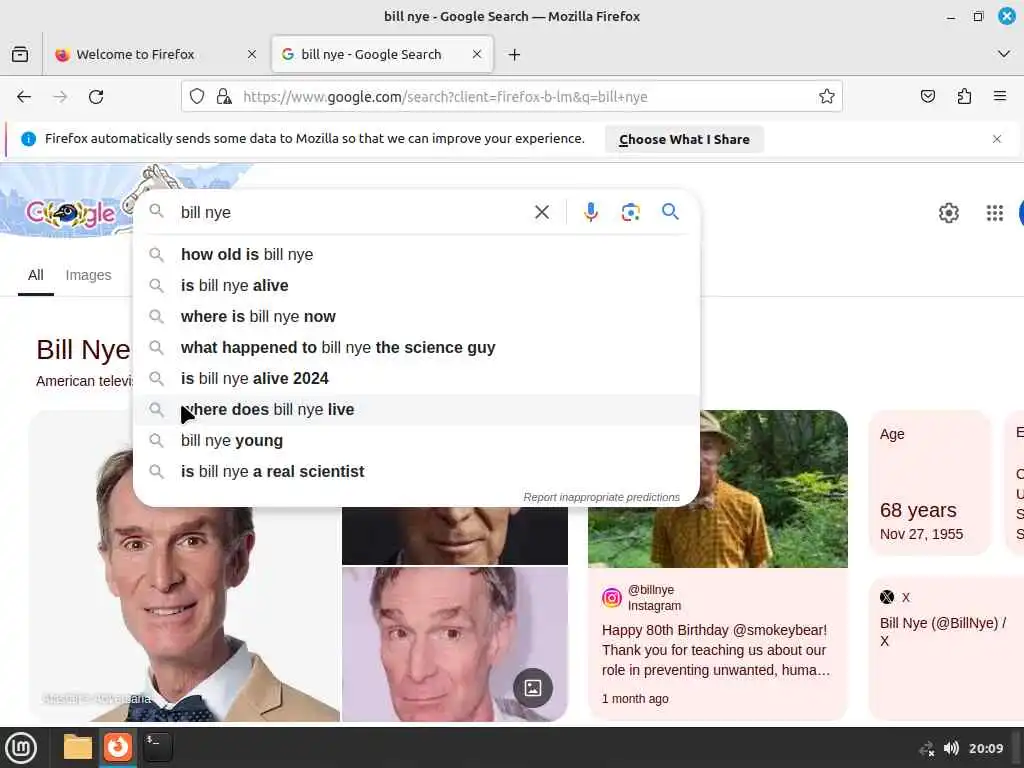This screenshot has width=1024, height=768.
Task: Pick what happened to bill nye suggestion
Action: (416, 347)
